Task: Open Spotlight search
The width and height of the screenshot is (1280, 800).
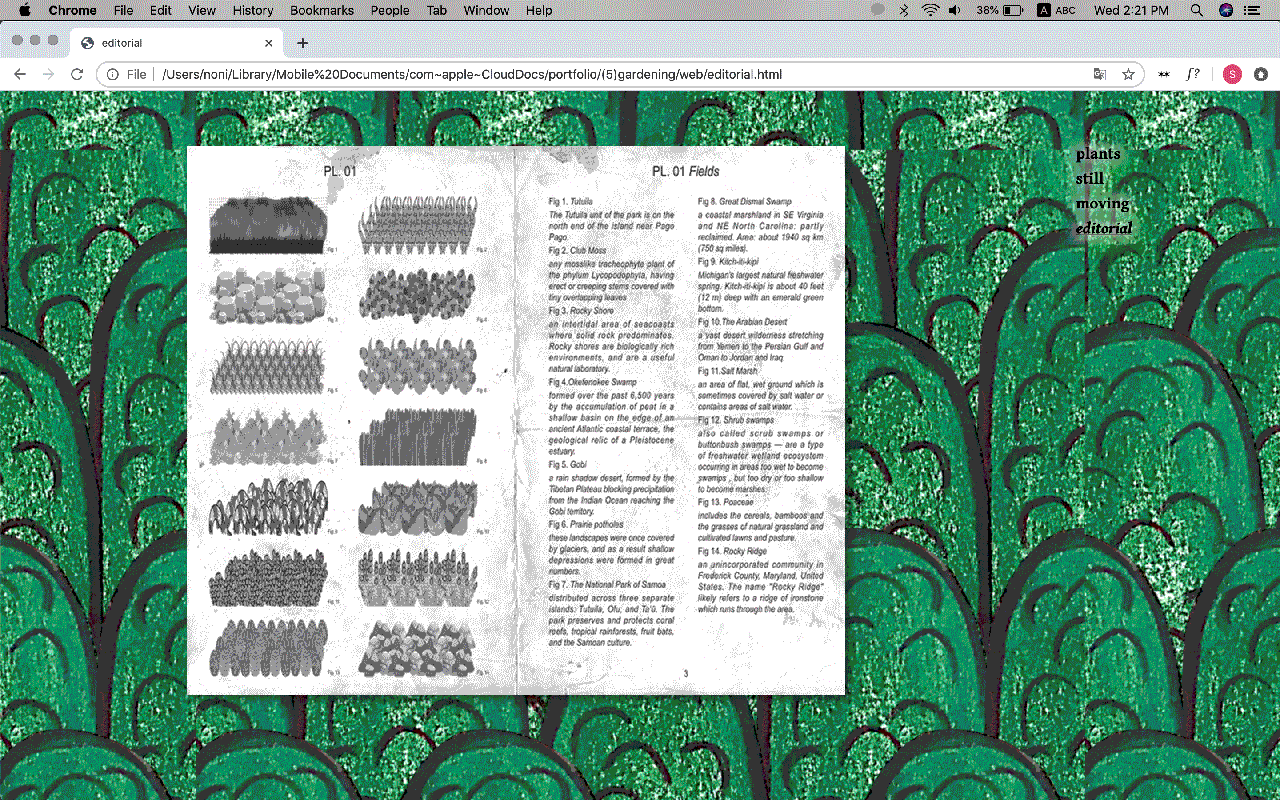Action: 1197,10
